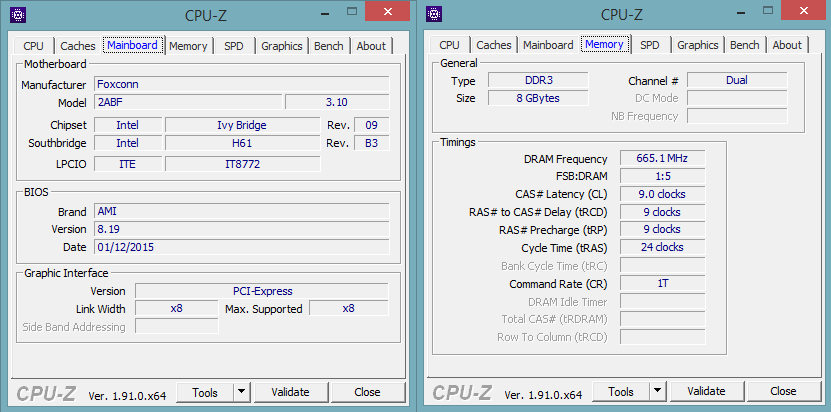This screenshot has height=412, width=831.
Task: Click Chipset name field Ivy Bridge
Action: [242, 125]
